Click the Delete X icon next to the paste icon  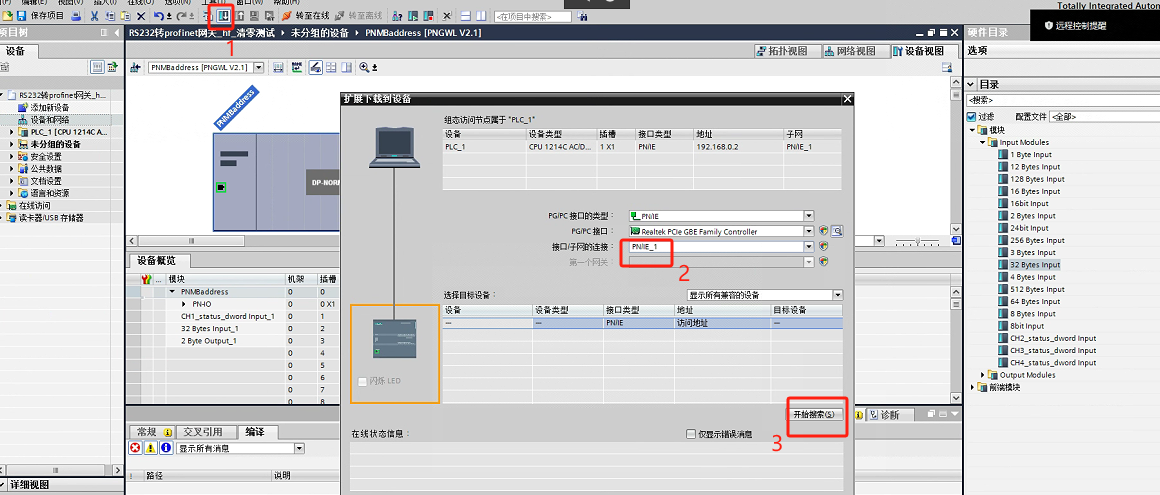click(141, 15)
